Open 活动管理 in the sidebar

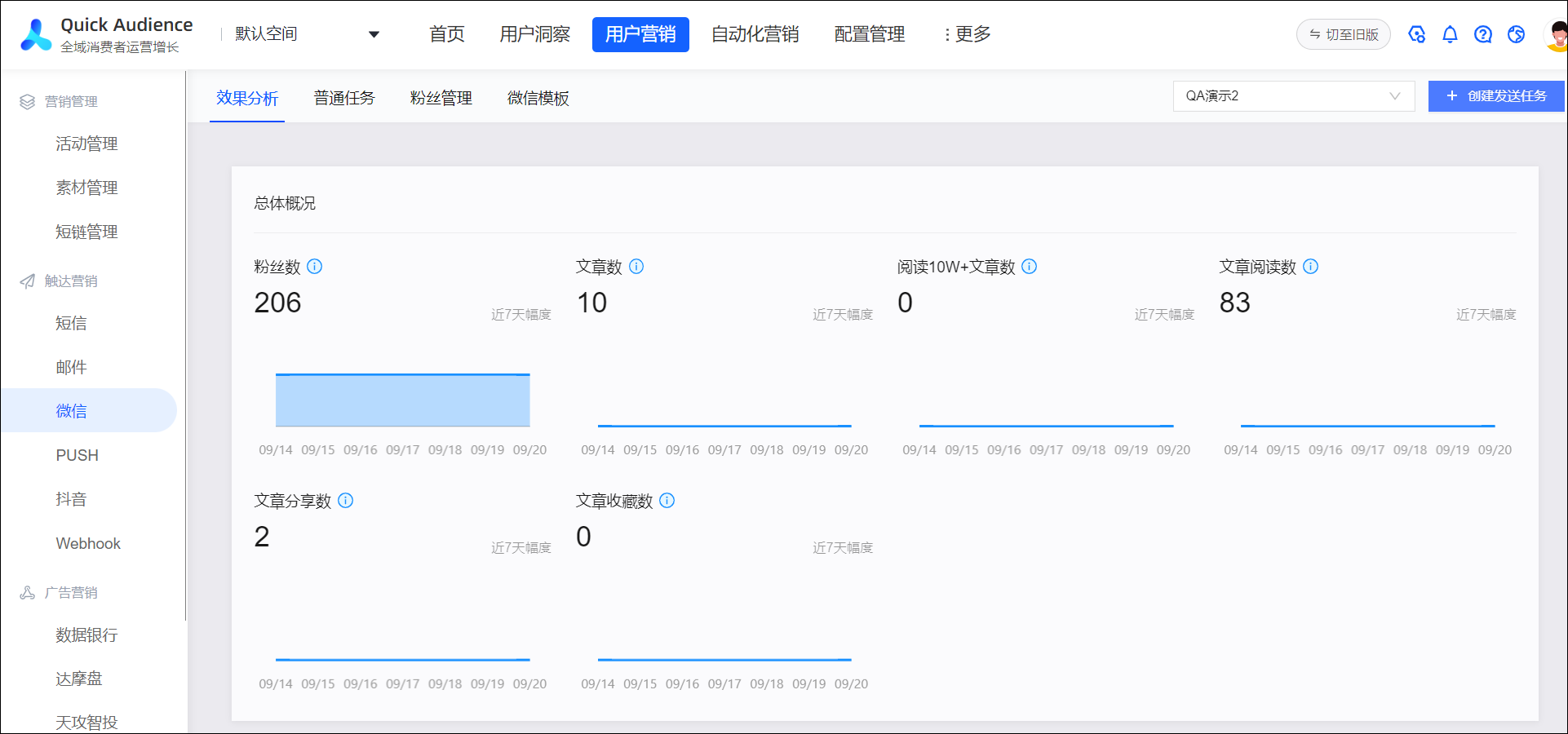pyautogui.click(x=86, y=144)
